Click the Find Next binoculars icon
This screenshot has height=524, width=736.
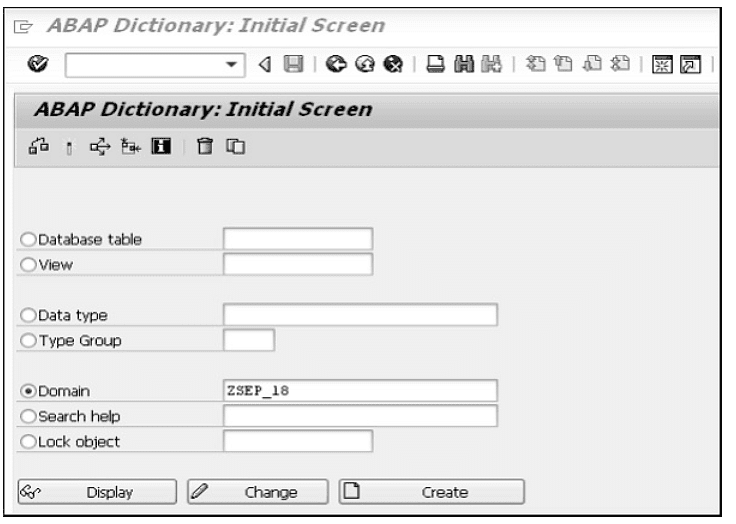click(x=491, y=64)
